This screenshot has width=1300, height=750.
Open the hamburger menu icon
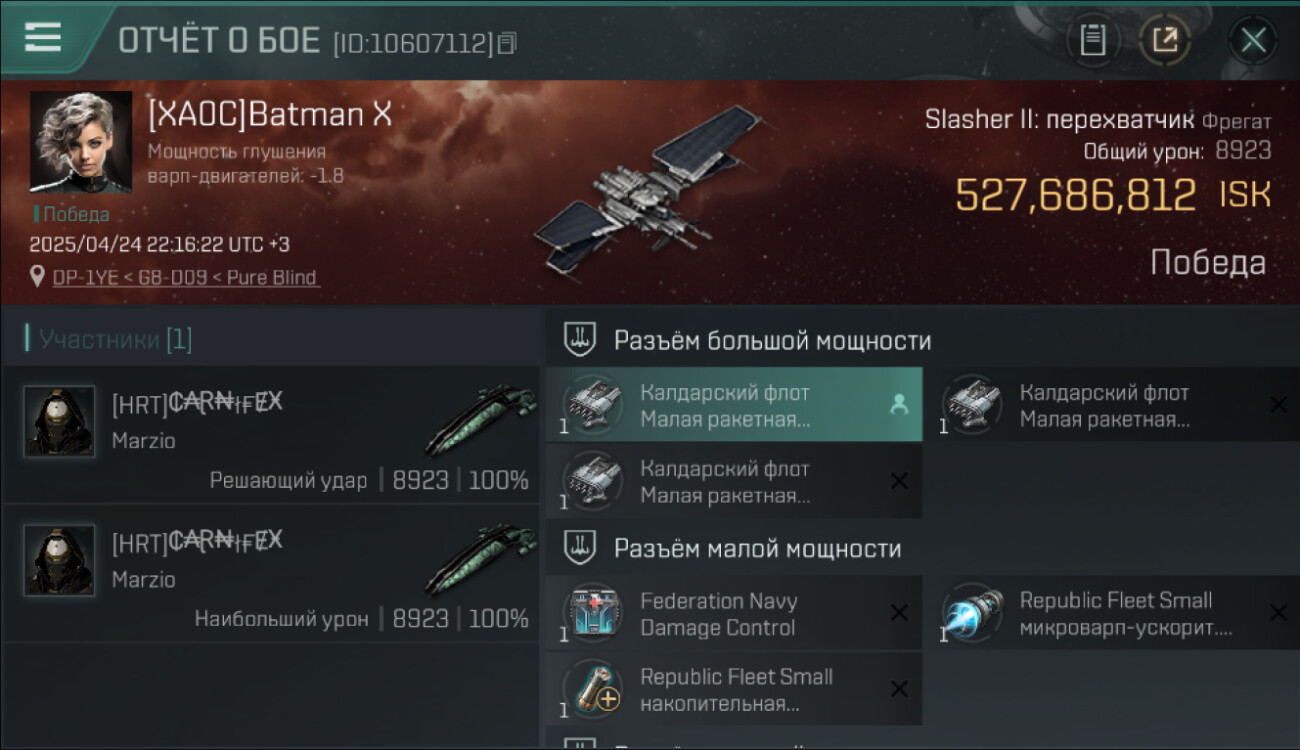43,37
